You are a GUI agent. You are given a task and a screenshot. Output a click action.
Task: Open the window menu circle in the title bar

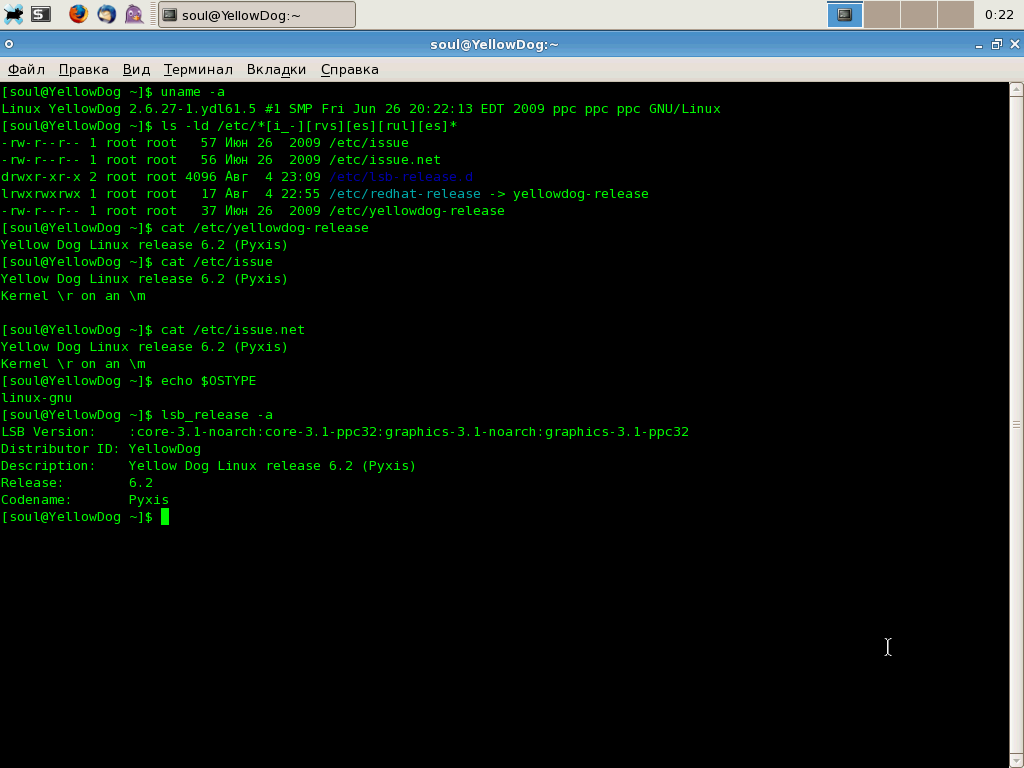click(8, 44)
